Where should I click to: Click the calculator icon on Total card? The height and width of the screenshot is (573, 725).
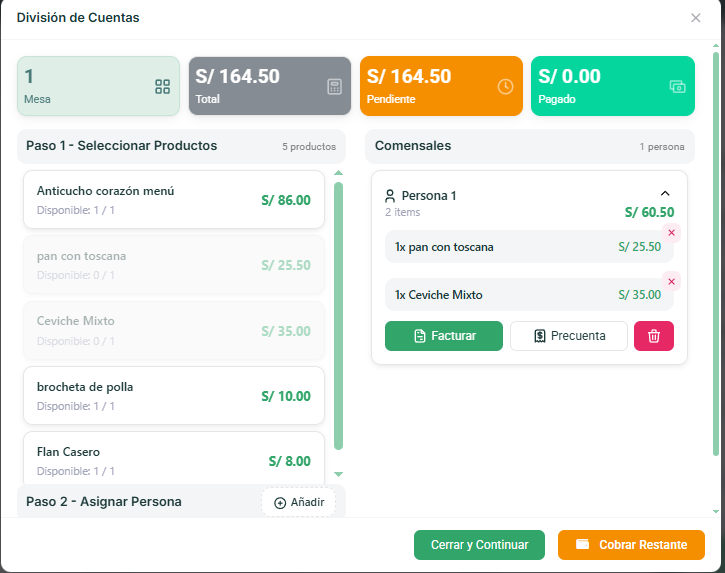coord(335,86)
